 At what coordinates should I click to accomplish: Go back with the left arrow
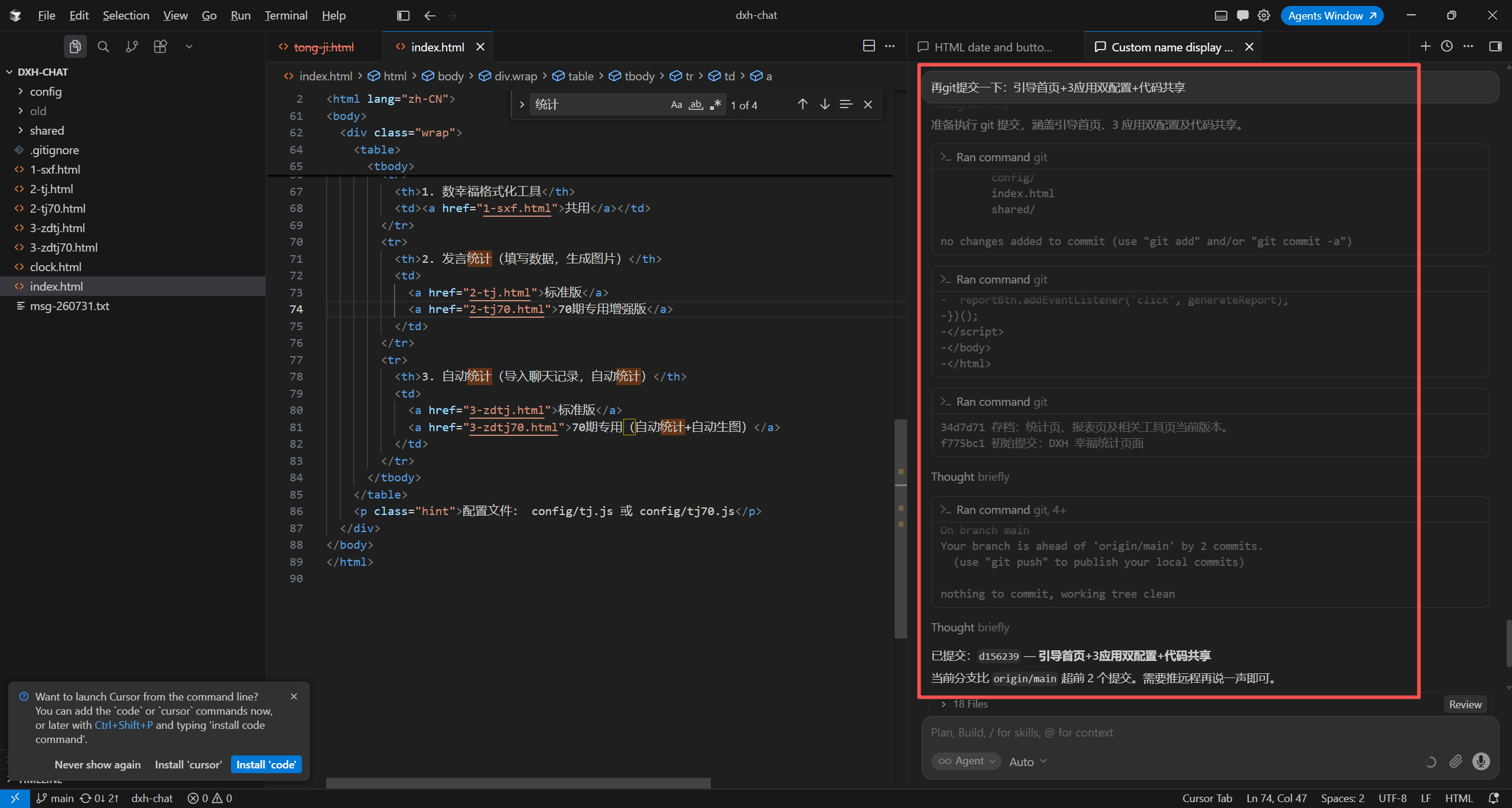pyautogui.click(x=430, y=15)
